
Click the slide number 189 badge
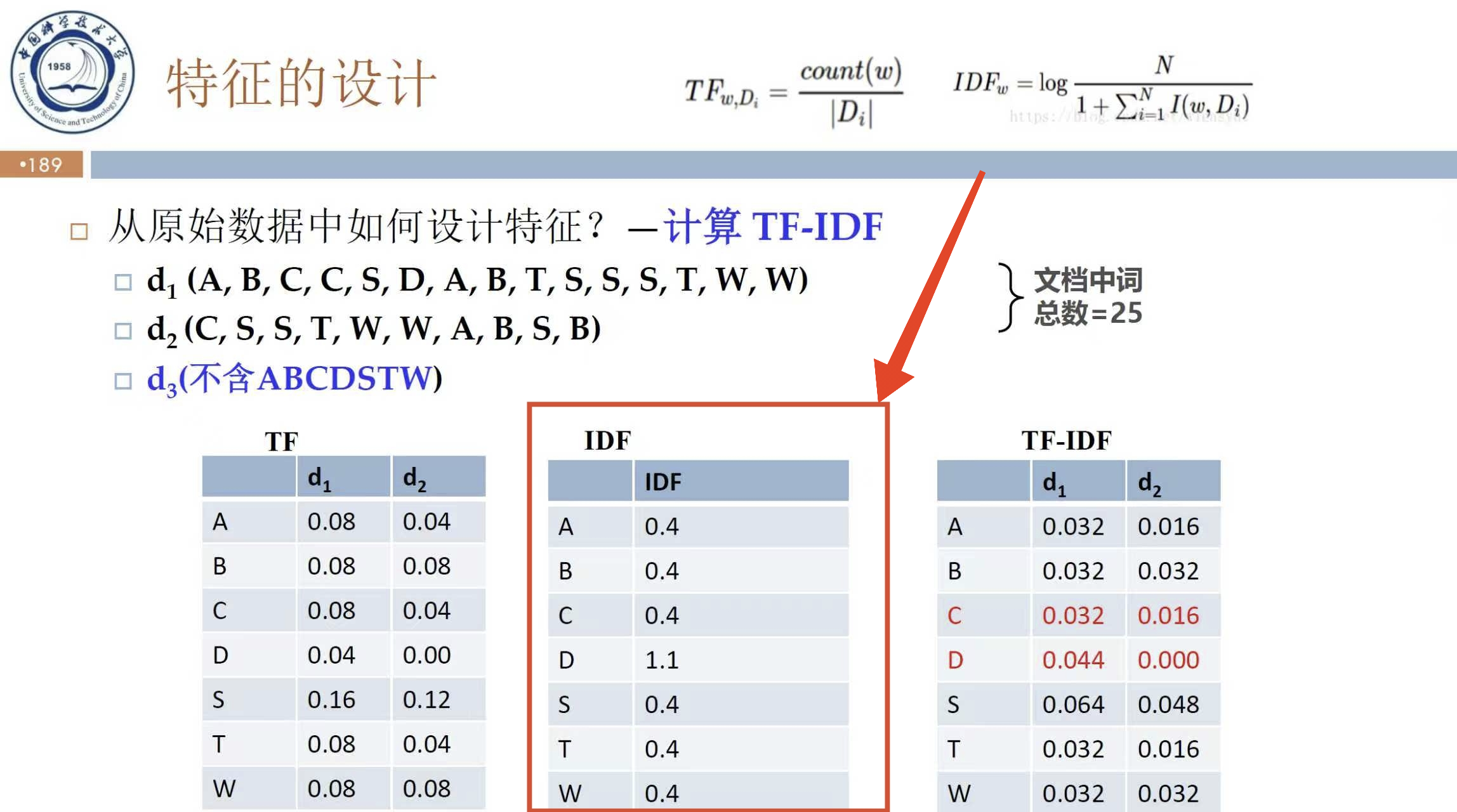click(41, 165)
